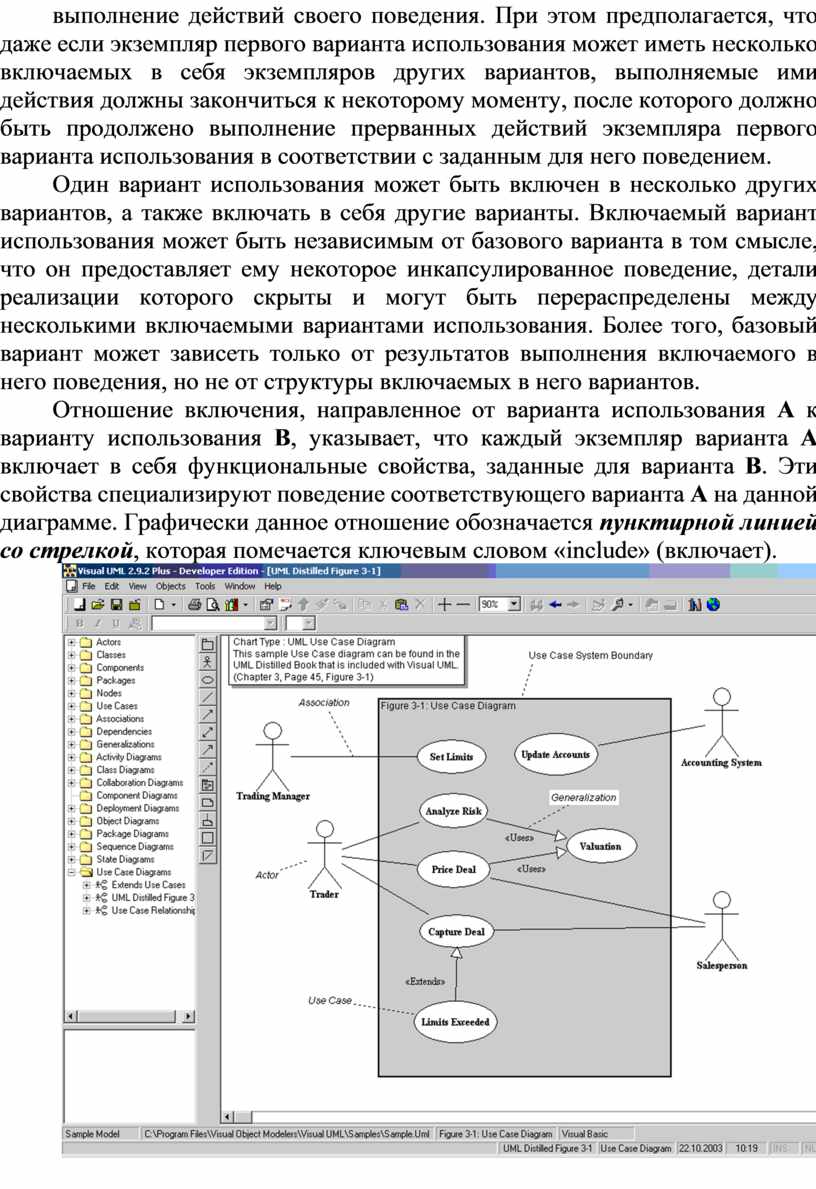Select the dashed dependency line tool
The height and width of the screenshot is (1189, 816).
coord(208,767)
